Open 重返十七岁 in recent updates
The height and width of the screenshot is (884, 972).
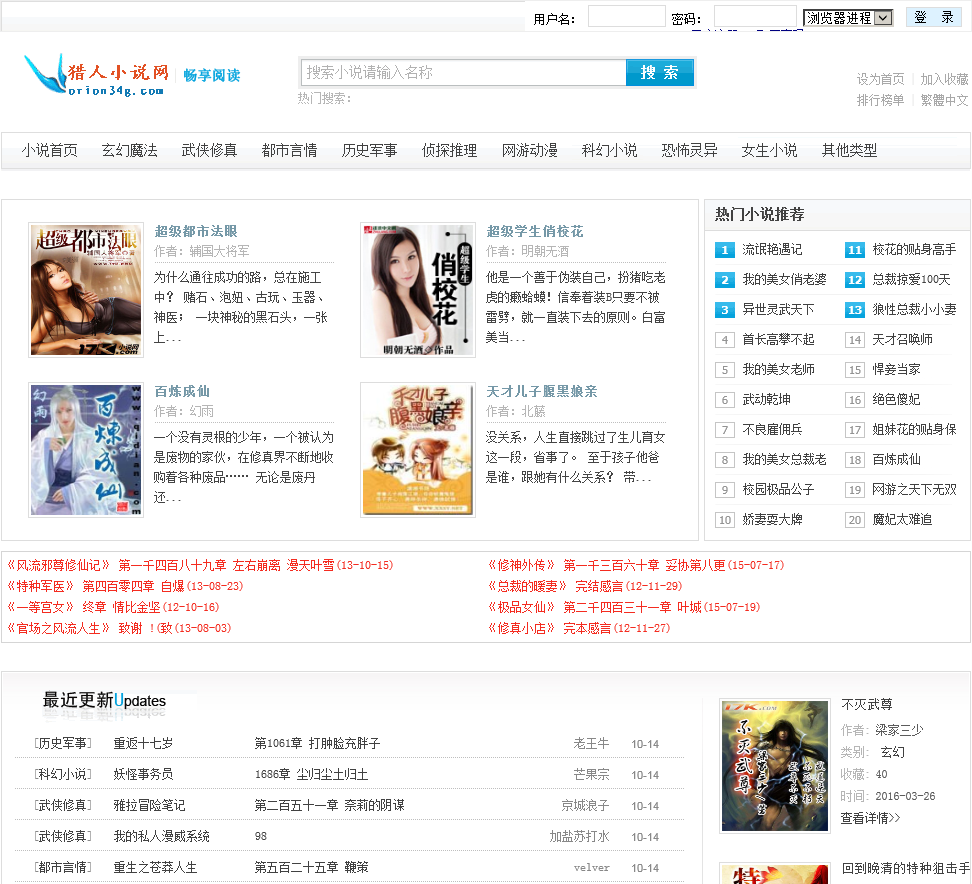click(143, 743)
